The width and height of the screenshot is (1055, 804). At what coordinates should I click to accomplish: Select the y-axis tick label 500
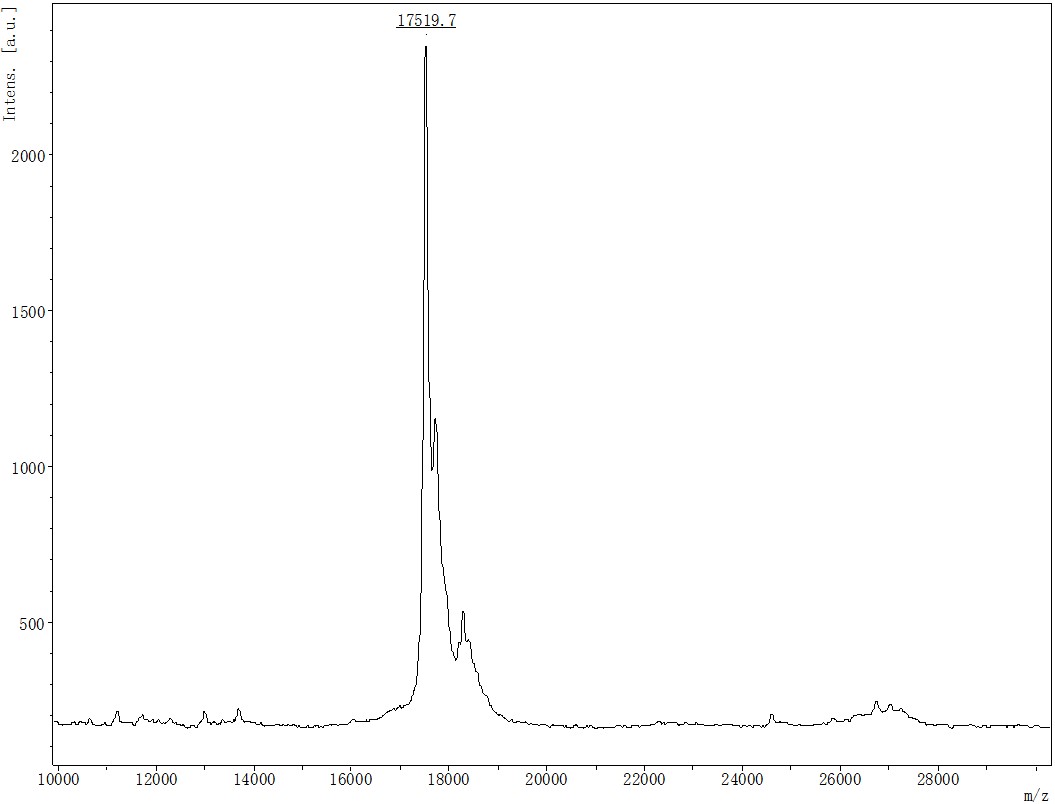pyautogui.click(x=34, y=623)
